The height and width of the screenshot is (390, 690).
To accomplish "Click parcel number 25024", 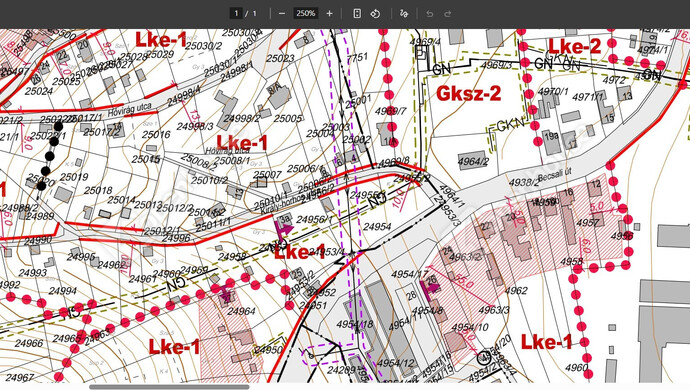I will point(39,91).
